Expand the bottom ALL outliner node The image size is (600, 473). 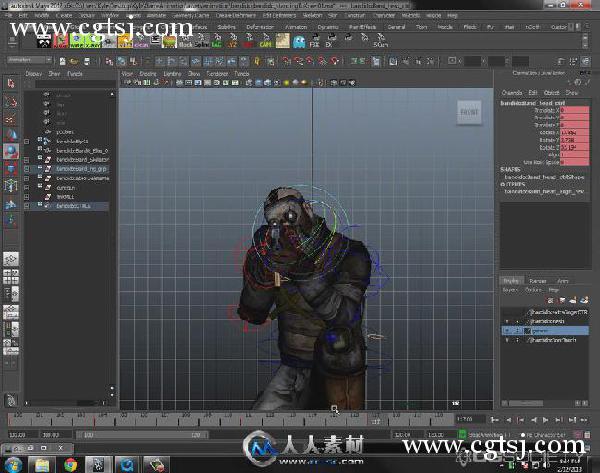(26, 206)
